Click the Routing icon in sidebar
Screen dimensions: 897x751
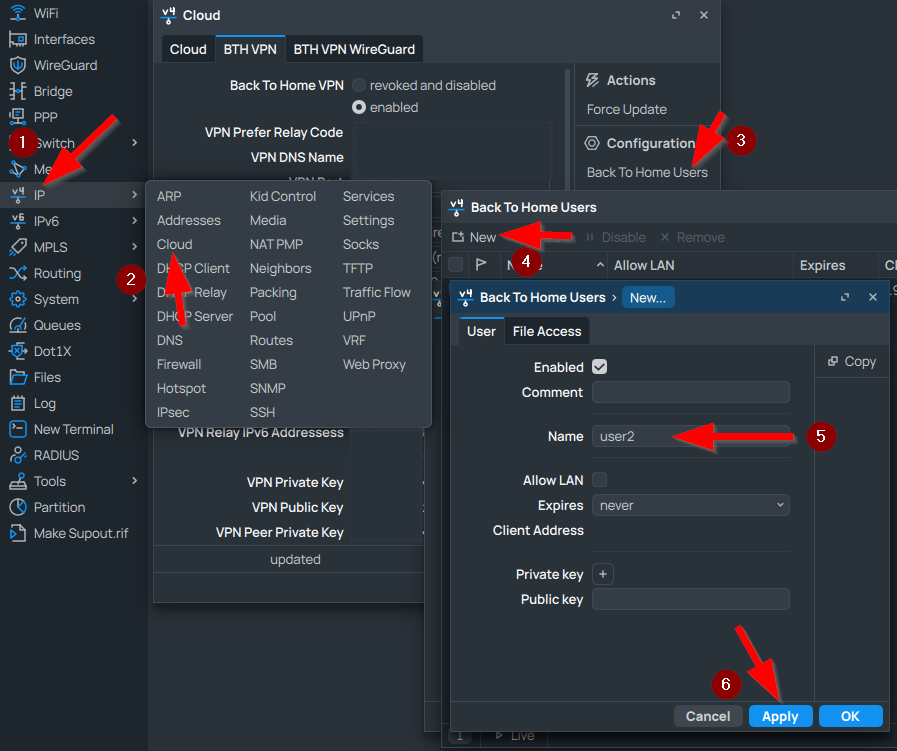tap(18, 273)
